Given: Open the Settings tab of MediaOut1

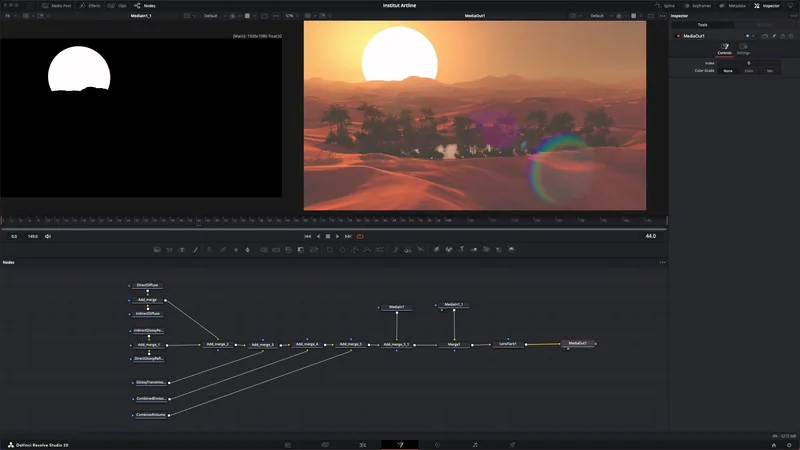Looking at the screenshot, I should pos(743,49).
